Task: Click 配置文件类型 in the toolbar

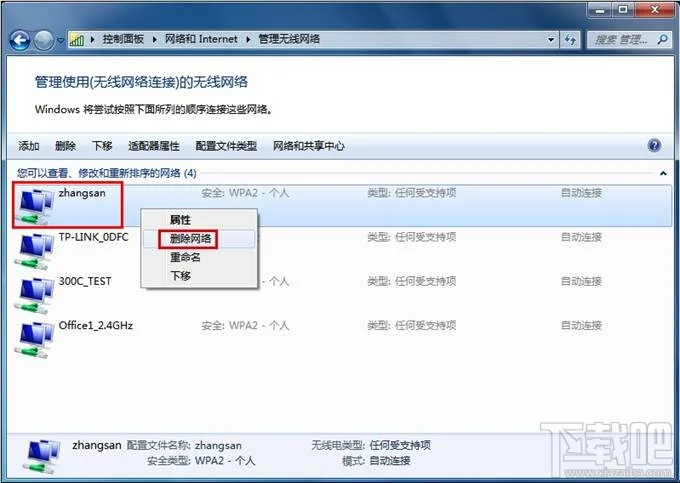Action: 226,146
